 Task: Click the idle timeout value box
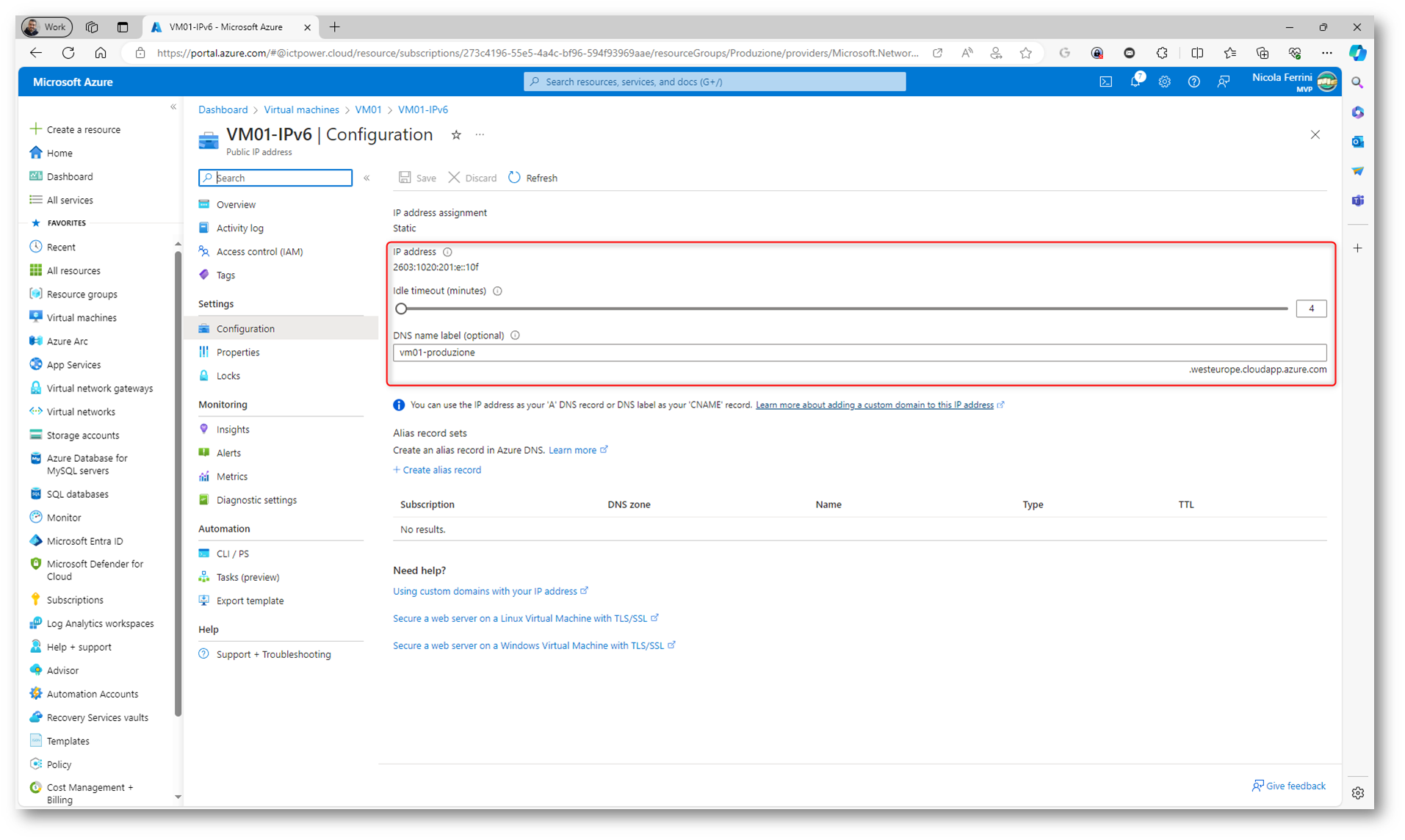1311,308
